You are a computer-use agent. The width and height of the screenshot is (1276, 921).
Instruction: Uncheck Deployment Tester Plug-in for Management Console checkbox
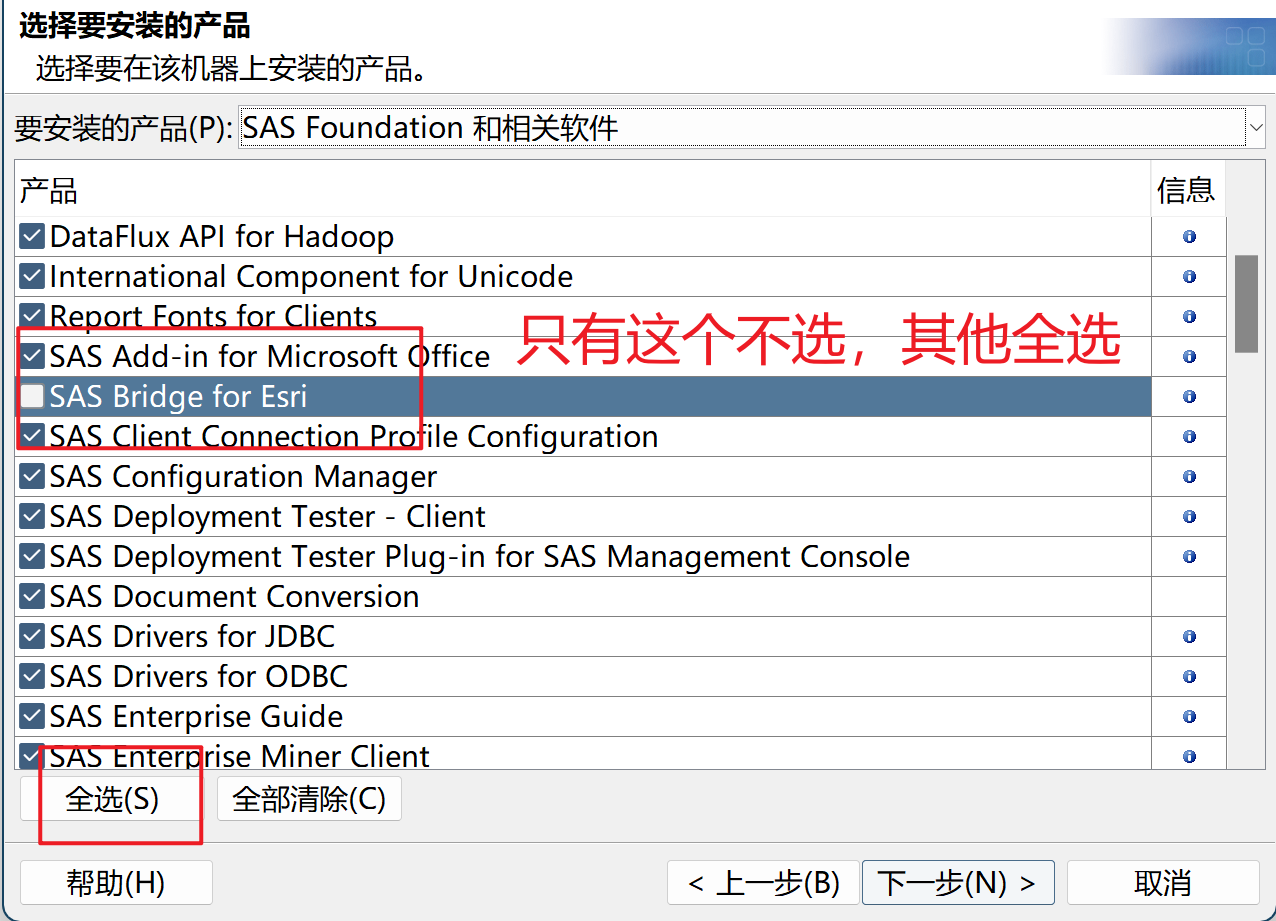(x=32, y=557)
